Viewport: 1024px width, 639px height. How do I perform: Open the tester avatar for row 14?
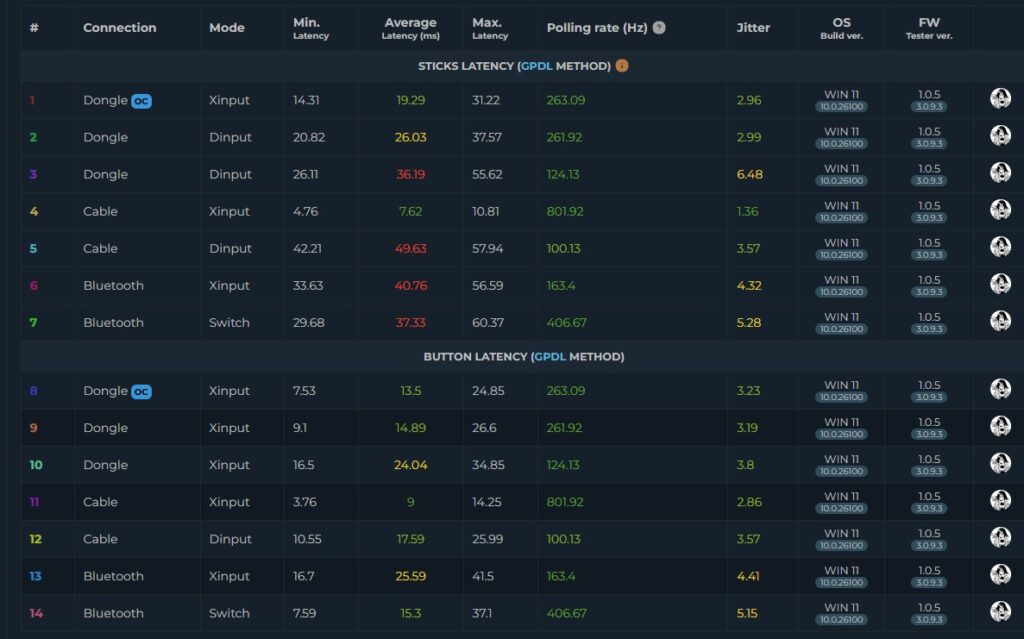pyautogui.click(x=1000, y=612)
